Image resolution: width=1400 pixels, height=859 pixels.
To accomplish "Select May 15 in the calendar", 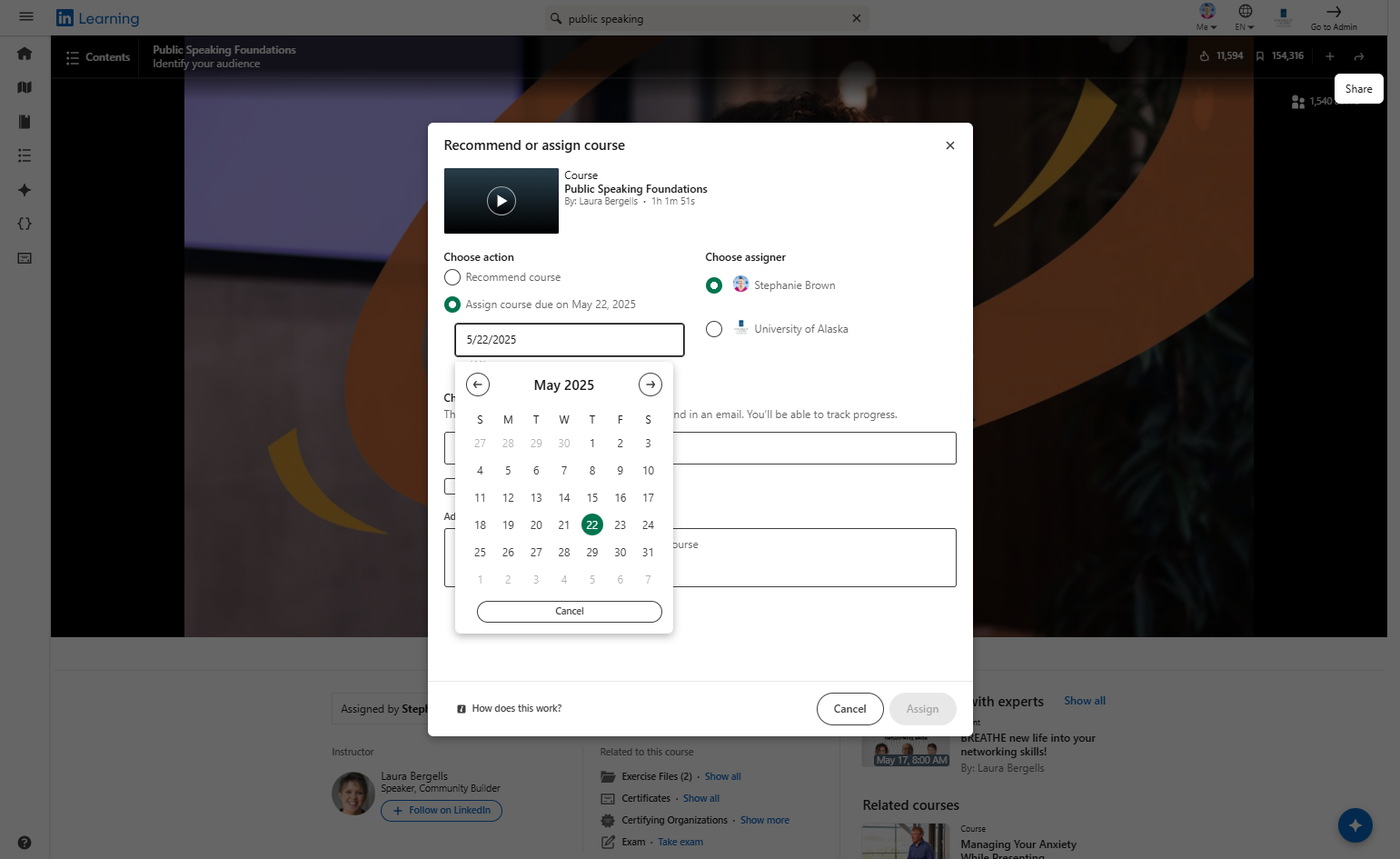I will [591, 498].
